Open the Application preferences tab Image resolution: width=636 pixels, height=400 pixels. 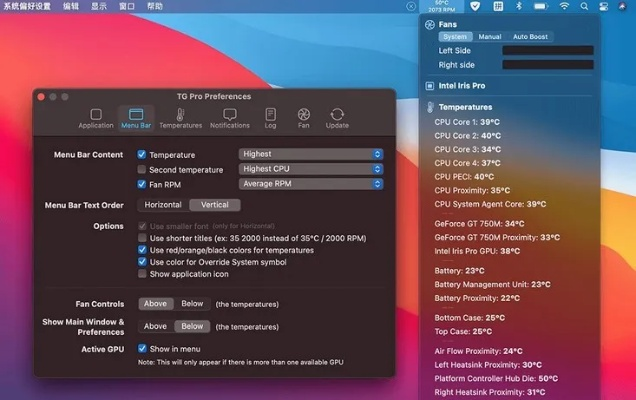[x=96, y=118]
